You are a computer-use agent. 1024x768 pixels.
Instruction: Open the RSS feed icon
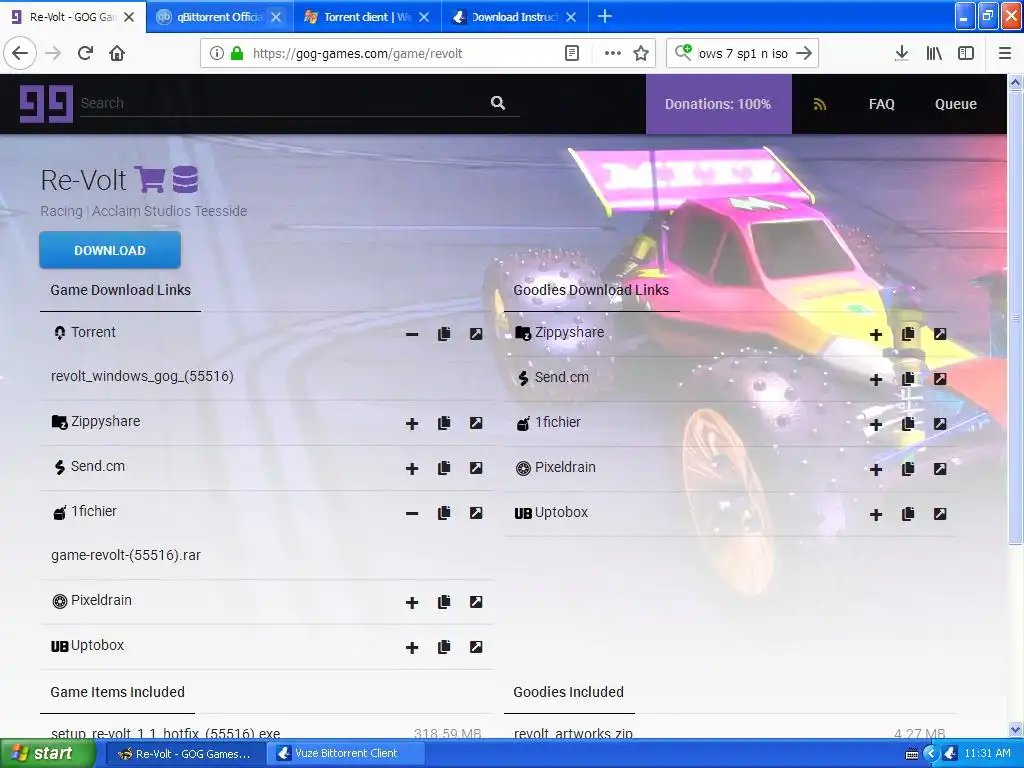(820, 104)
